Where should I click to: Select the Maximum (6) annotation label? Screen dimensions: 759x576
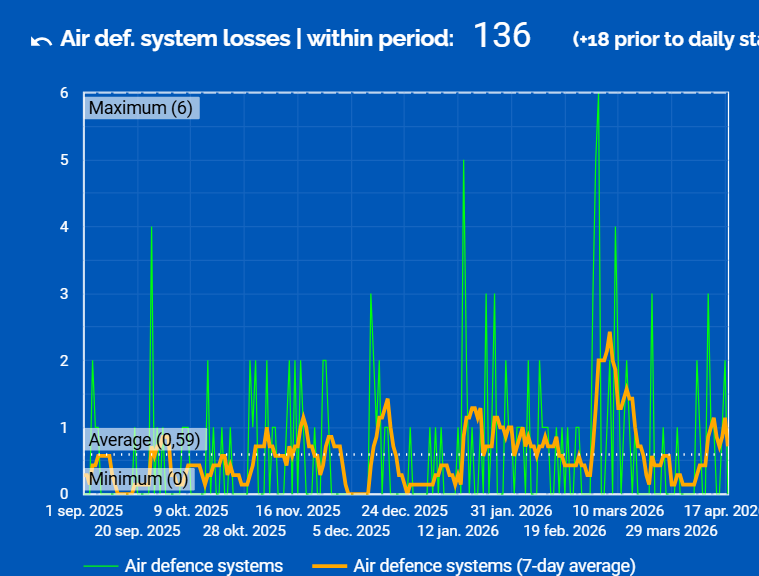click(141, 108)
